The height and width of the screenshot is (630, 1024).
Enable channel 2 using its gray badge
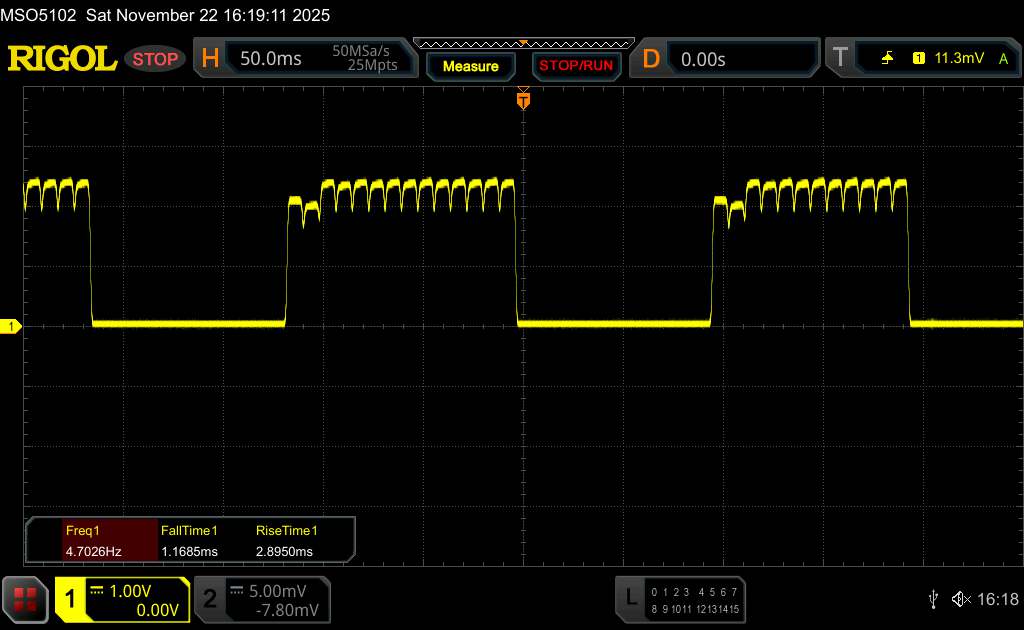point(210,599)
